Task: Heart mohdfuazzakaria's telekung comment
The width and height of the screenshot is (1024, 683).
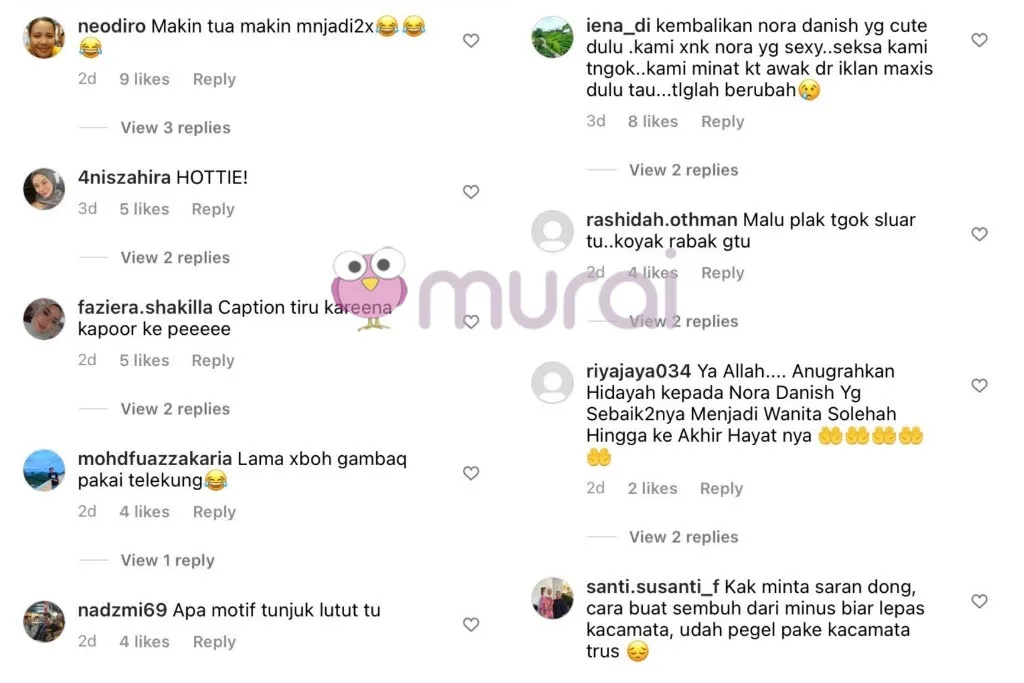Action: [x=471, y=473]
